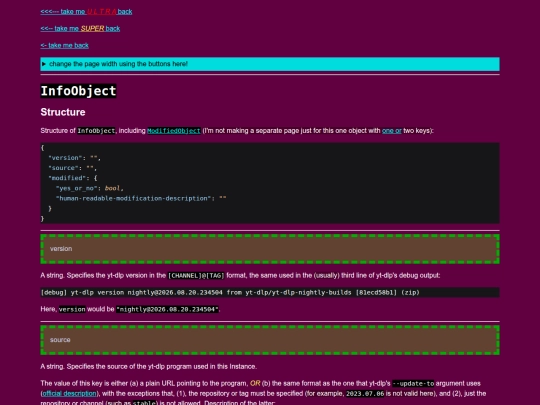Follow the '<- take me back' link
The width and height of the screenshot is (540, 405).
pyautogui.click(x=64, y=45)
